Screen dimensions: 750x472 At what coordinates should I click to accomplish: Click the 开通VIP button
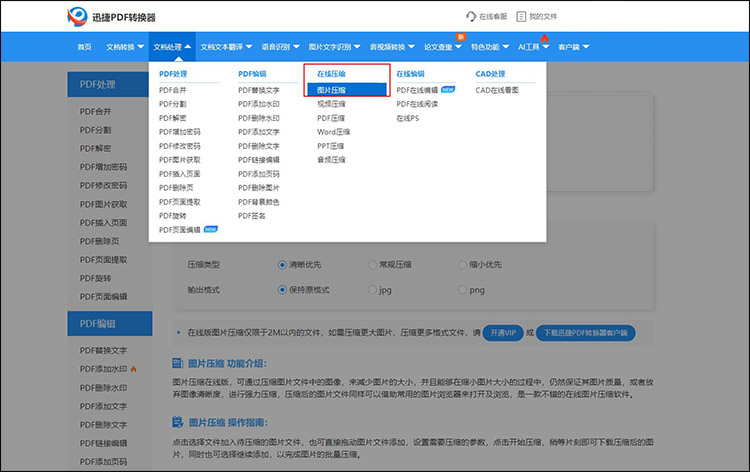[x=503, y=332]
